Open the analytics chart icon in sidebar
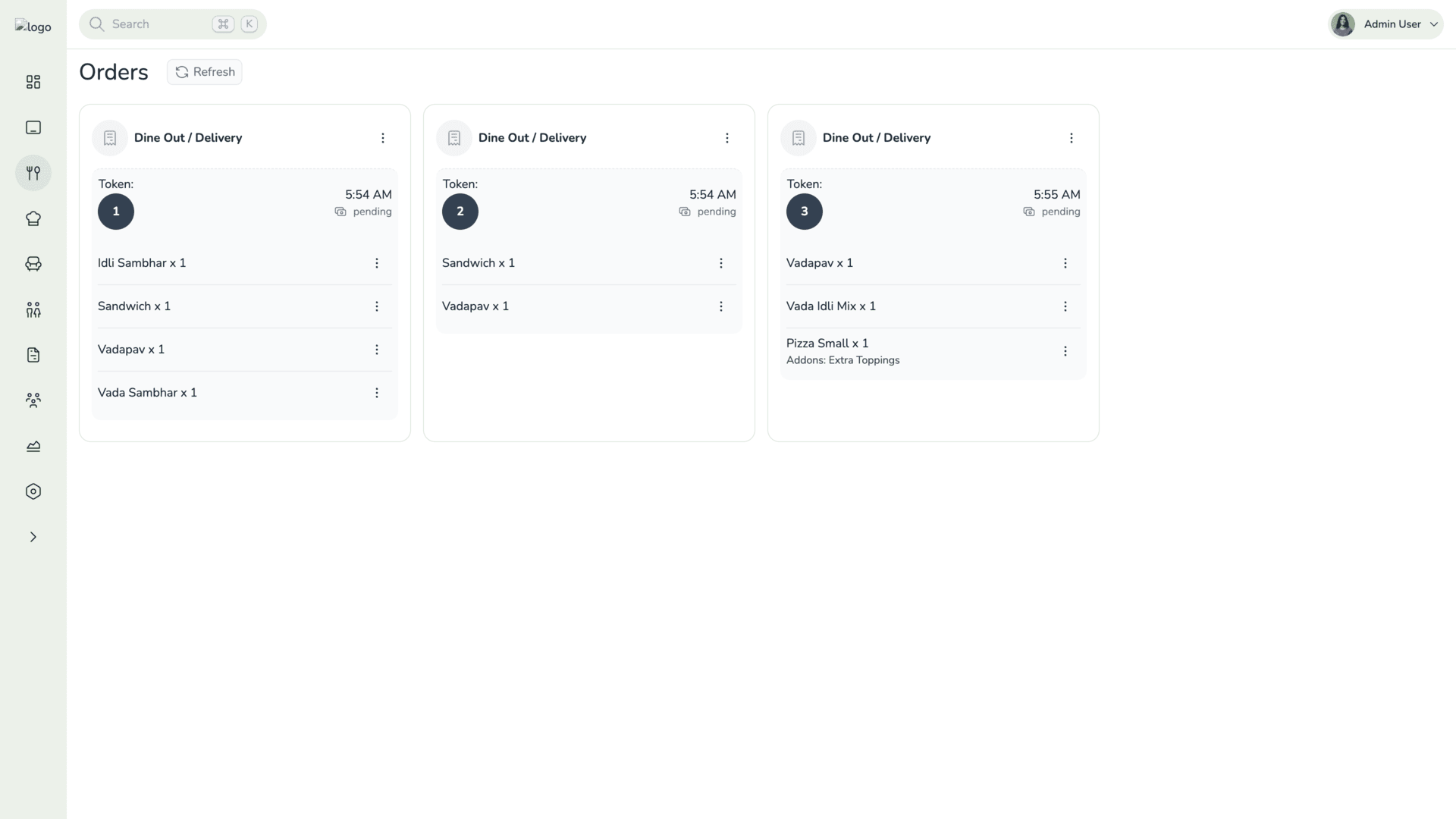 coord(33,446)
